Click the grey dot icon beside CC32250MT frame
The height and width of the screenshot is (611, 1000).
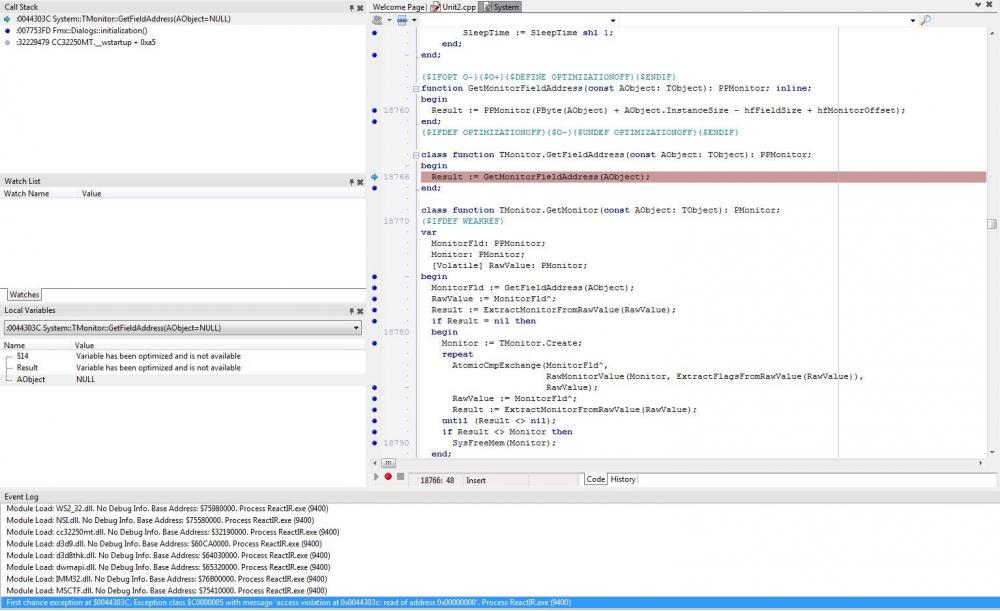(x=7, y=42)
